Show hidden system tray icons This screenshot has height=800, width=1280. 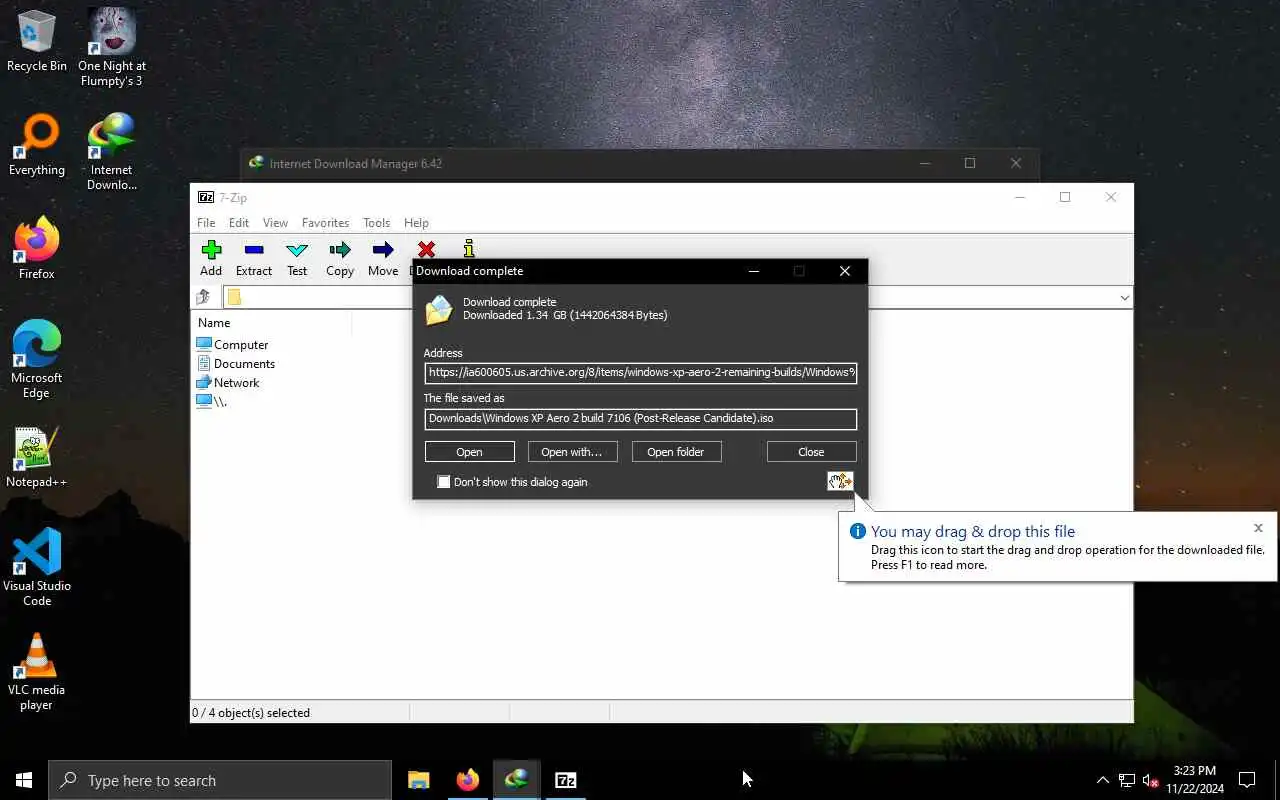point(1103,780)
